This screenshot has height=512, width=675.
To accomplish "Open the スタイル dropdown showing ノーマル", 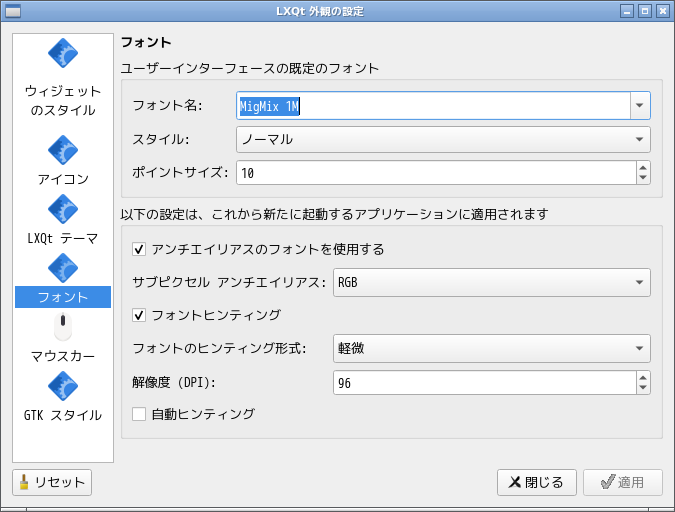I will pos(444,140).
